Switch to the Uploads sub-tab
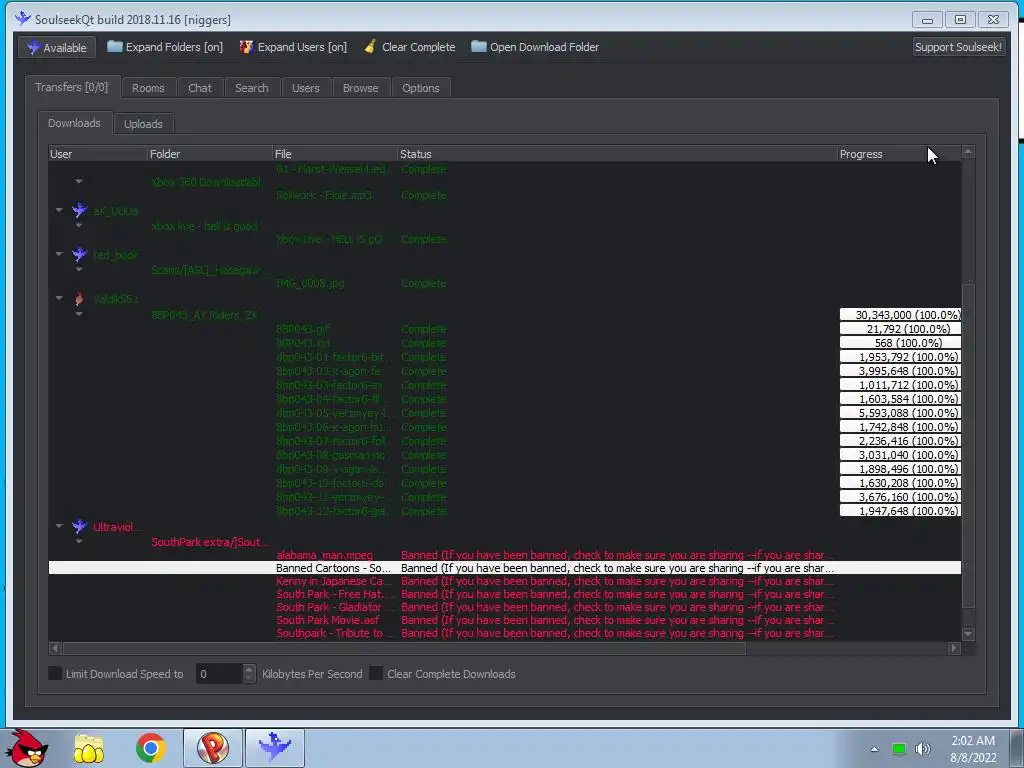Image resolution: width=1024 pixels, height=768 pixels. [143, 124]
